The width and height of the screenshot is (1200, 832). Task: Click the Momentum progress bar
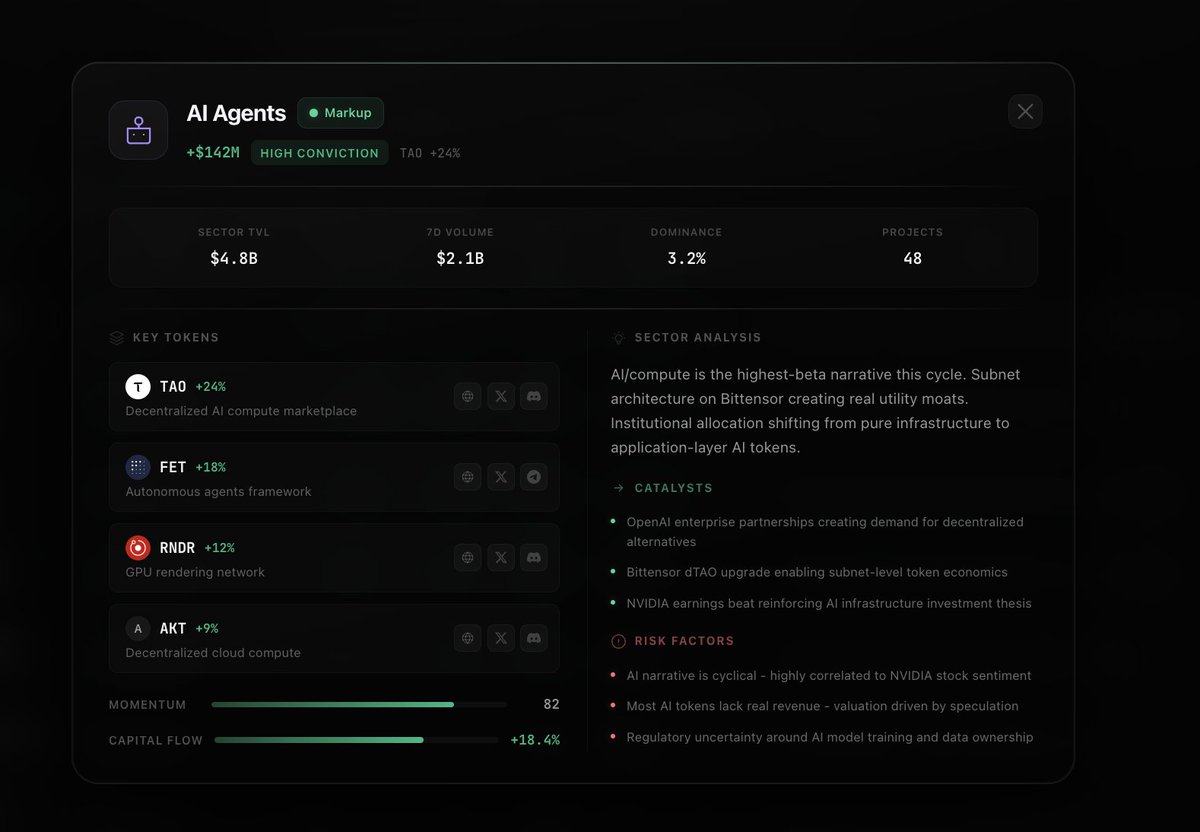(x=359, y=705)
